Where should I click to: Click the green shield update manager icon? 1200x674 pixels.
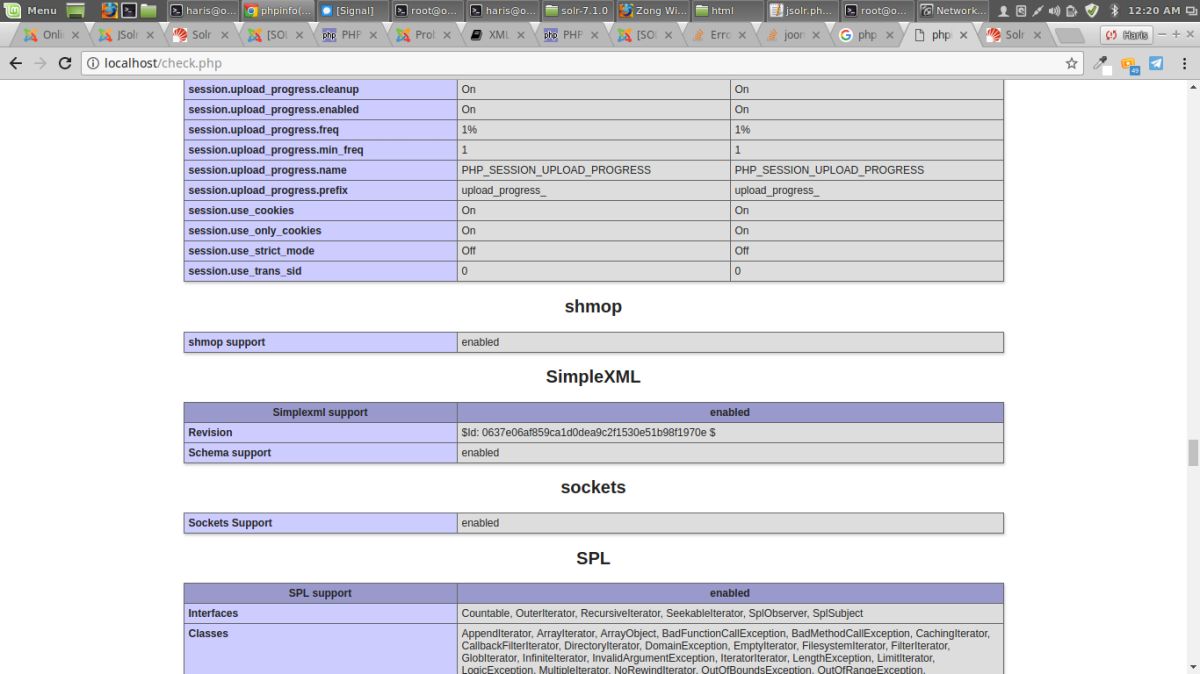[1092, 11]
